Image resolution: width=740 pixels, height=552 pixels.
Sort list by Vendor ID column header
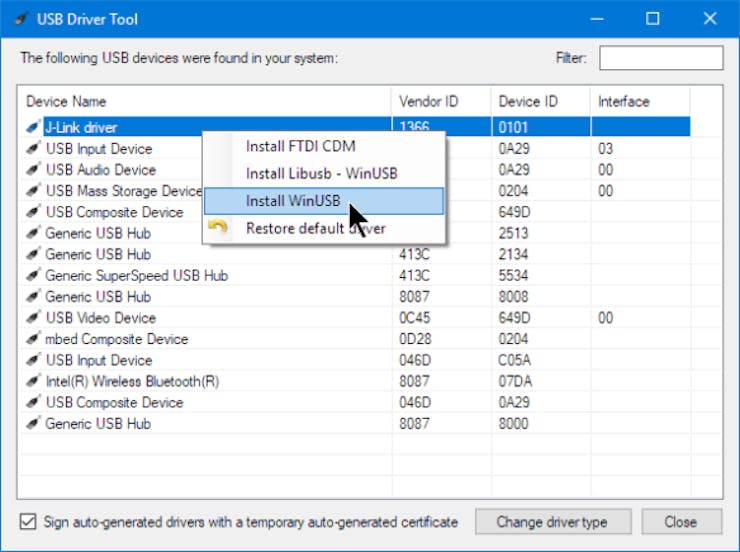[x=427, y=101]
